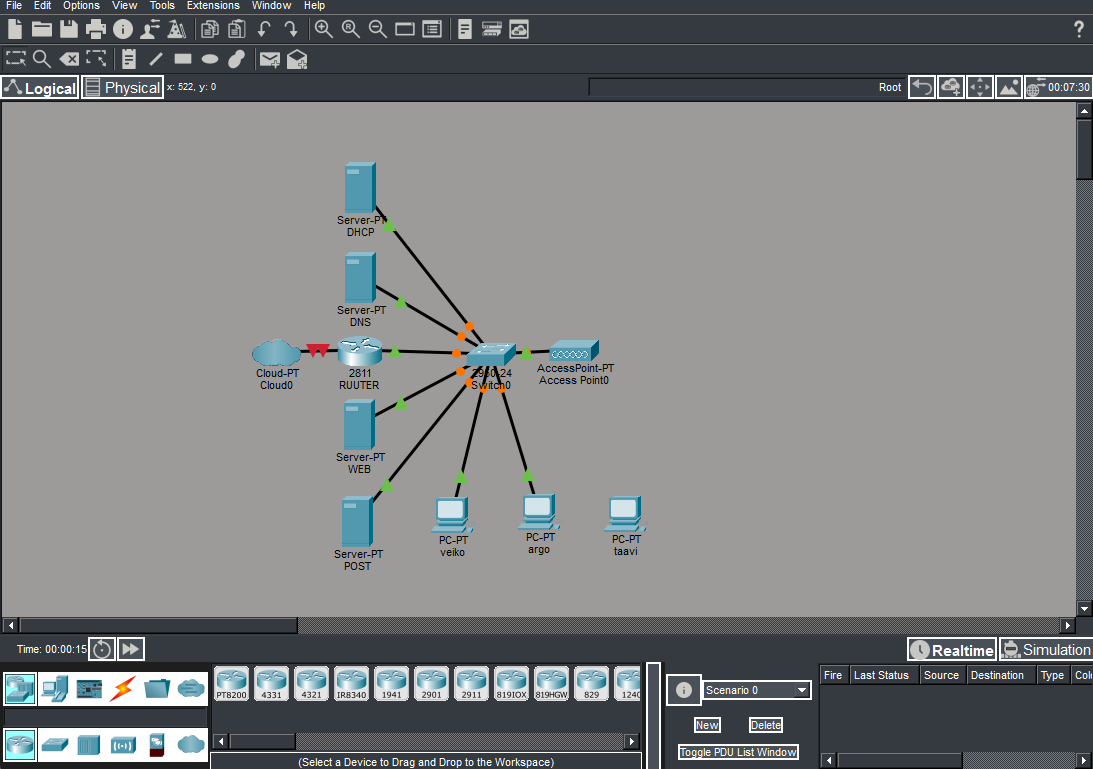
Task: Switch to the Physical workspace tab
Action: pos(123,88)
